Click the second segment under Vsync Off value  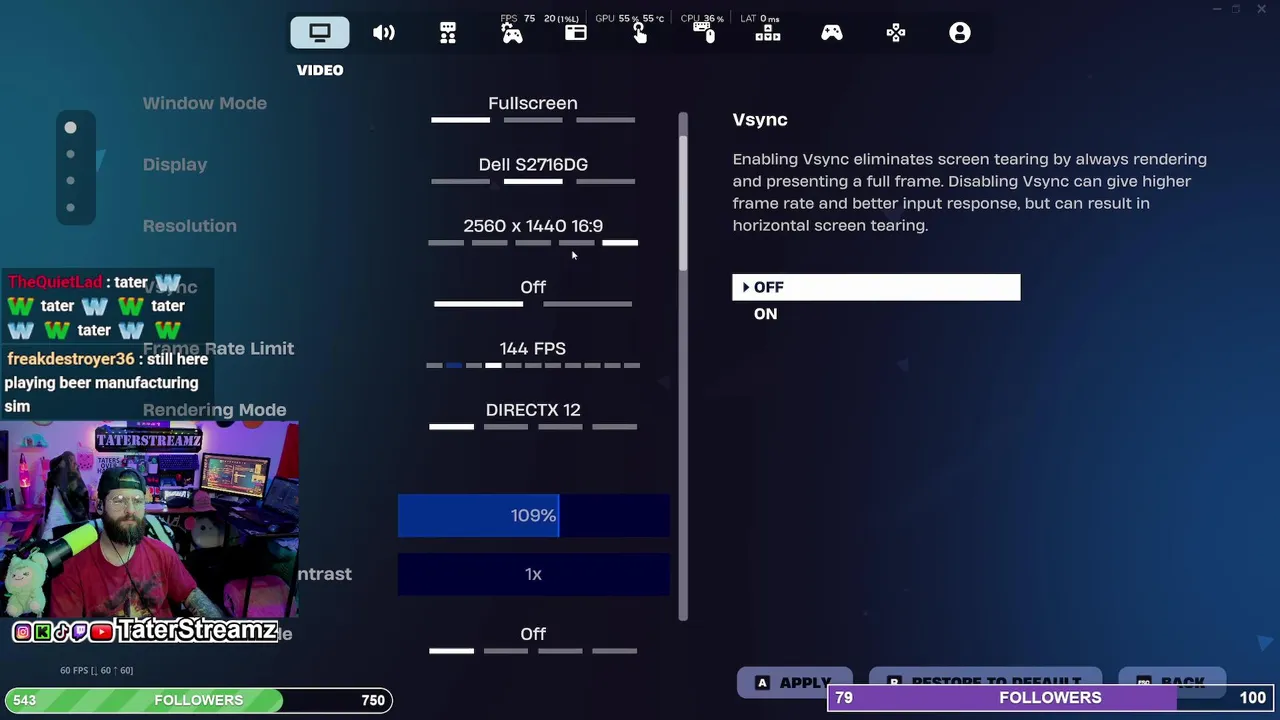588,304
